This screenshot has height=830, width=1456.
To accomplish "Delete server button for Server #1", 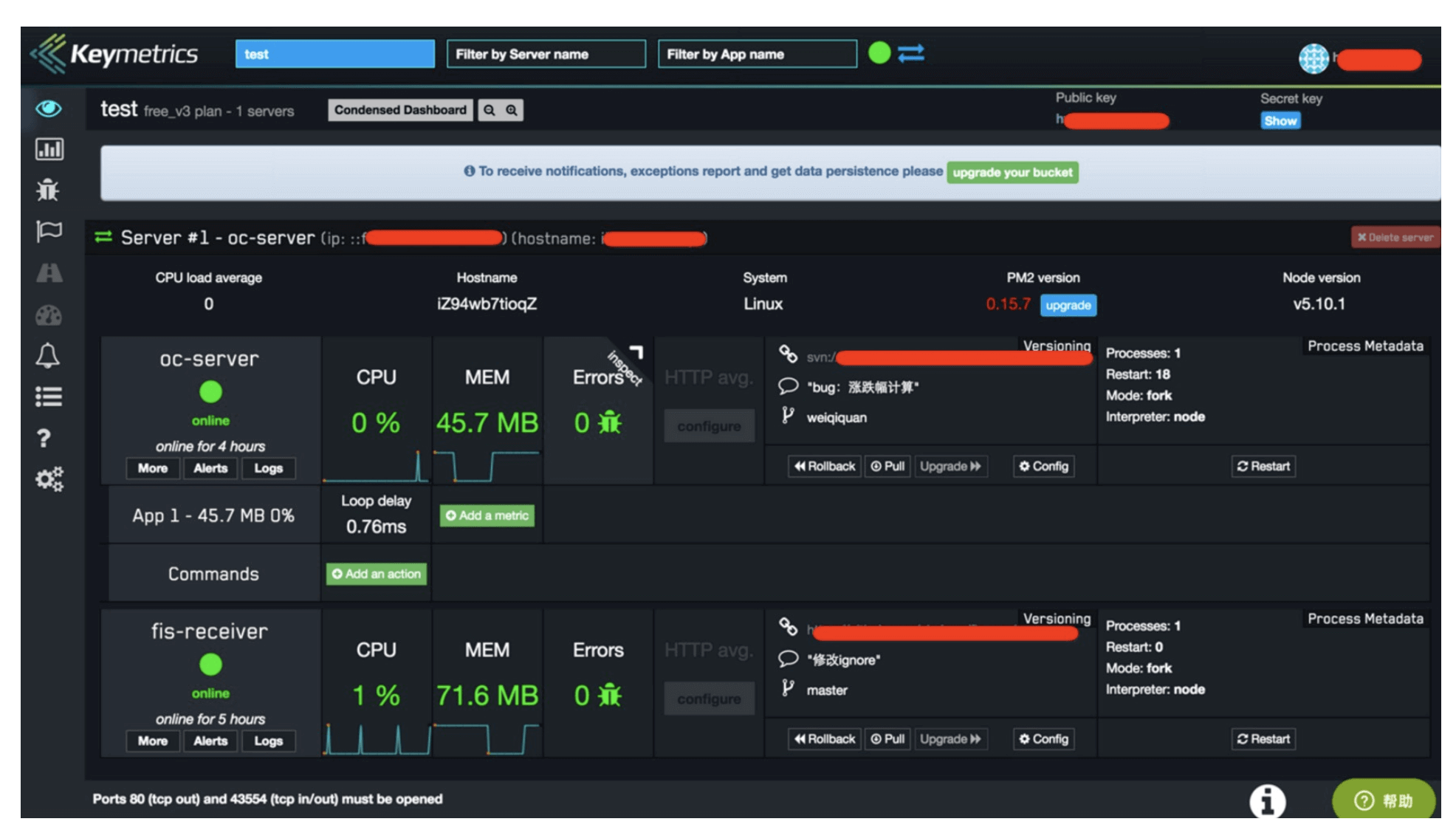I will coord(1395,237).
